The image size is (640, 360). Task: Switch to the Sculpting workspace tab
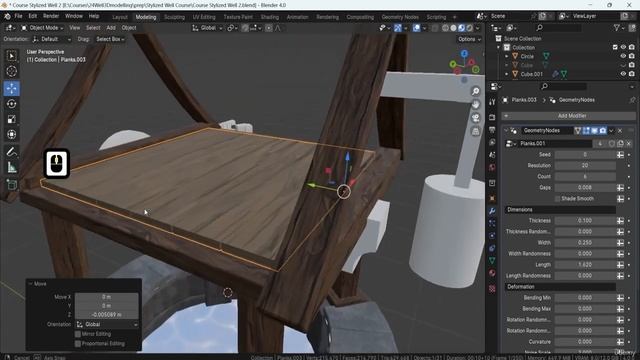point(174,17)
